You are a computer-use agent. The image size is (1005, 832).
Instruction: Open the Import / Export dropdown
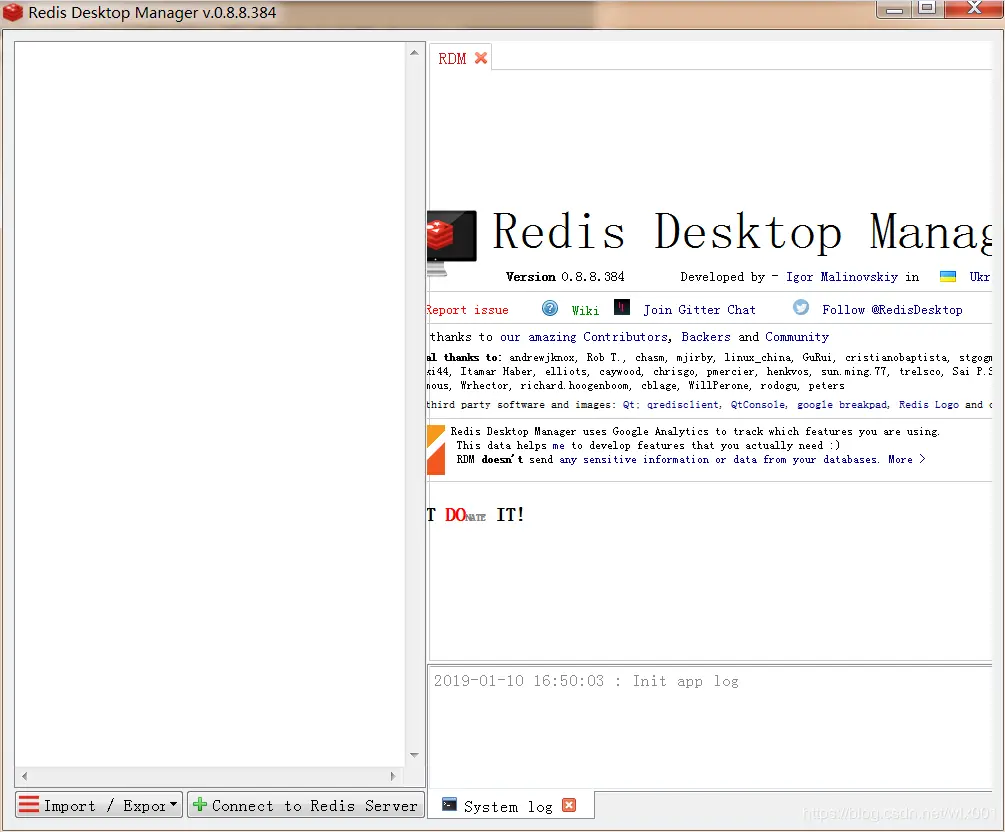tap(99, 805)
